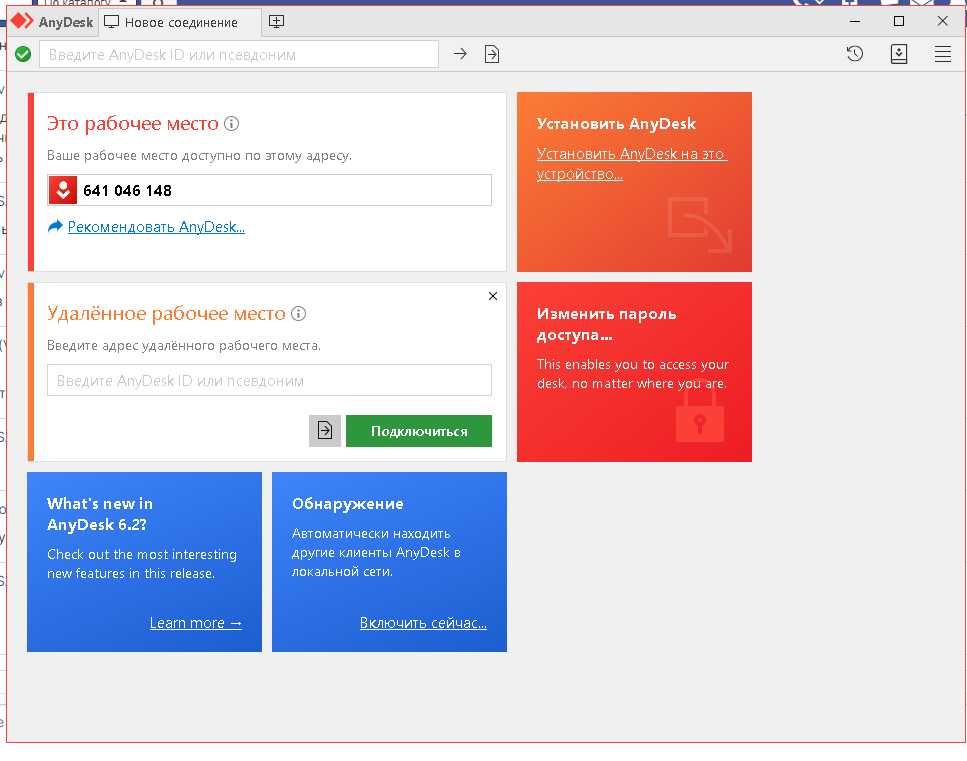
Task: Click the Изменить пароль доступа tile
Action: click(634, 371)
